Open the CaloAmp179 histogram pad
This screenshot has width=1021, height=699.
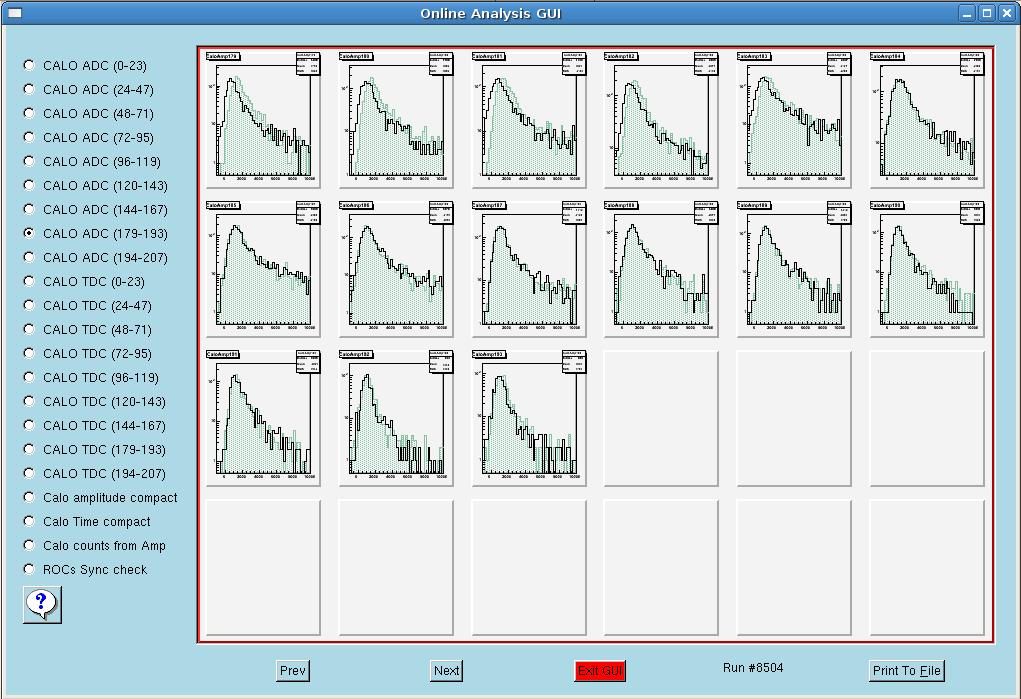[x=263, y=121]
